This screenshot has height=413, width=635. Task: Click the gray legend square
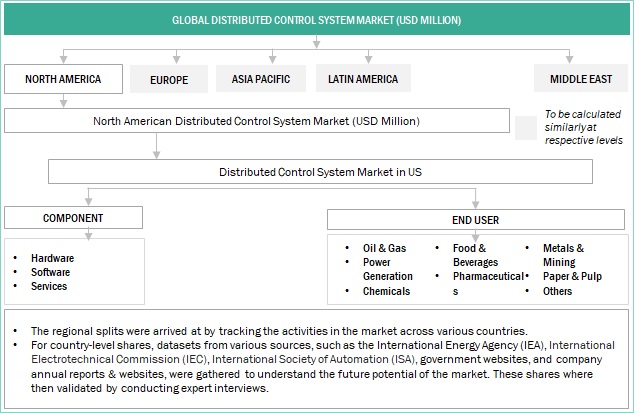(525, 126)
